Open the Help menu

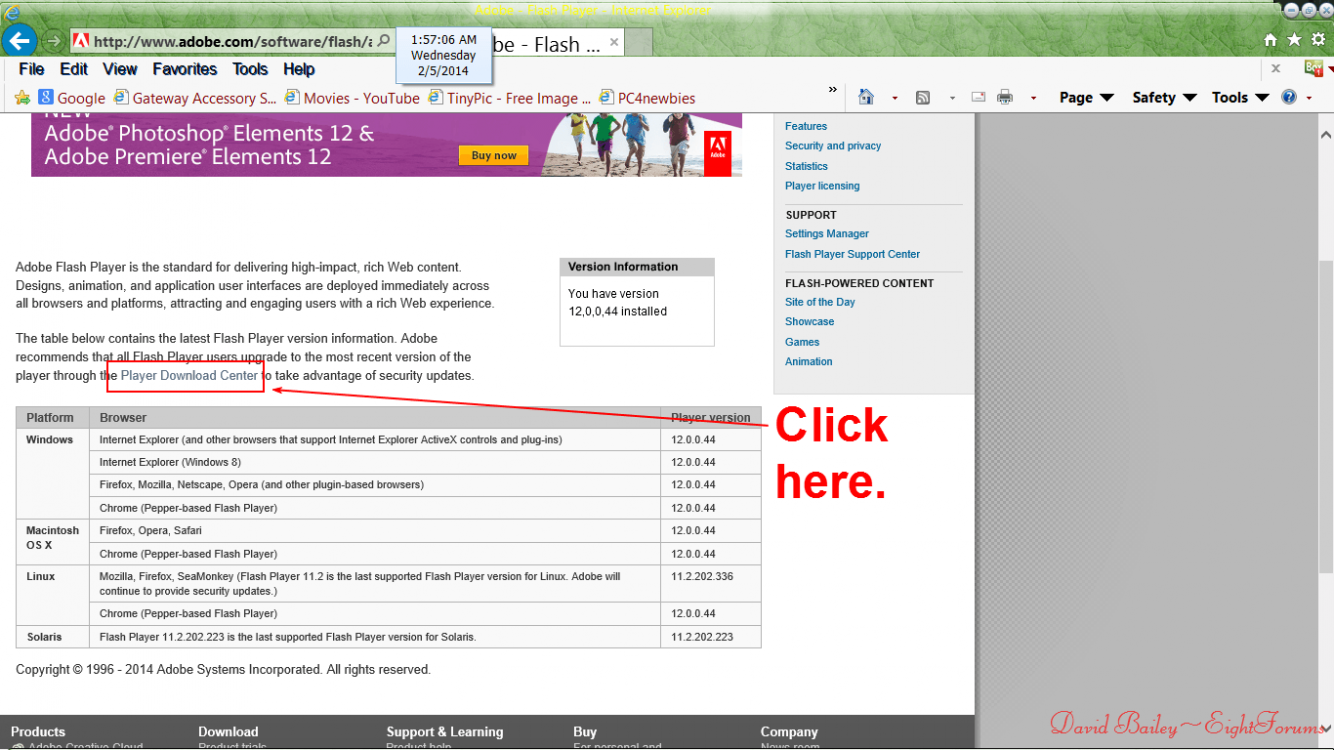[x=299, y=69]
